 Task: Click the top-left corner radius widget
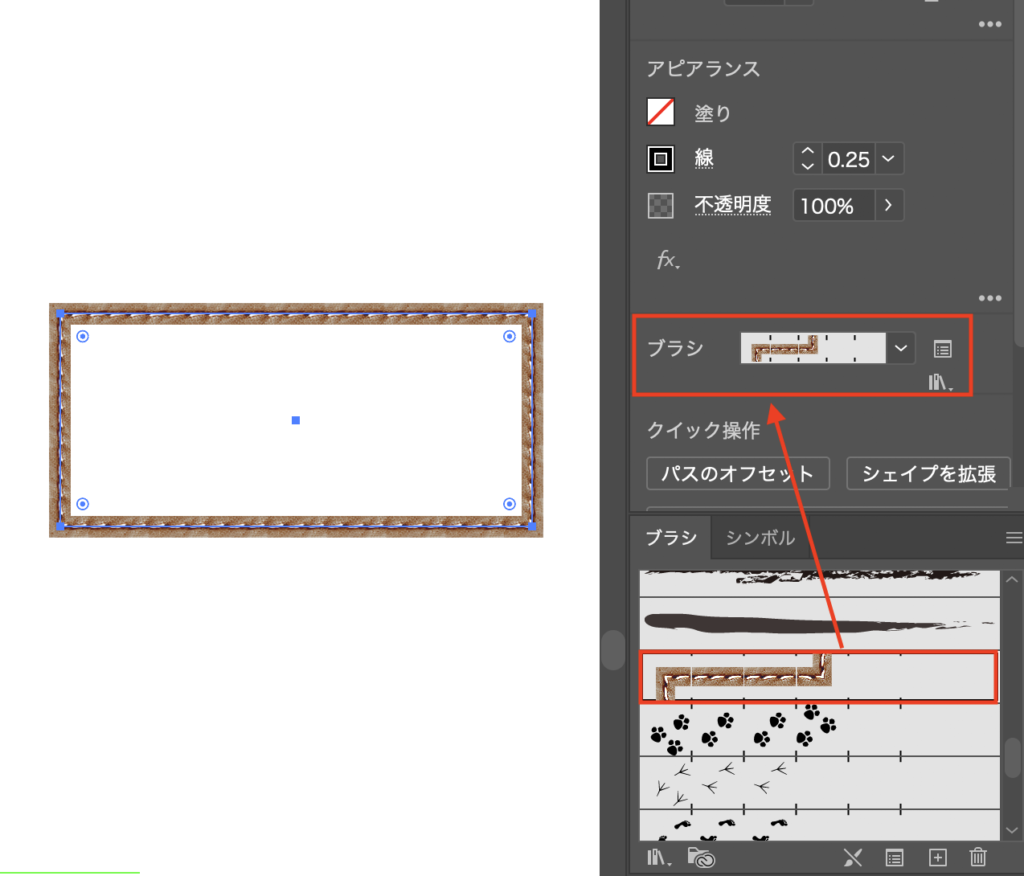pos(82,336)
